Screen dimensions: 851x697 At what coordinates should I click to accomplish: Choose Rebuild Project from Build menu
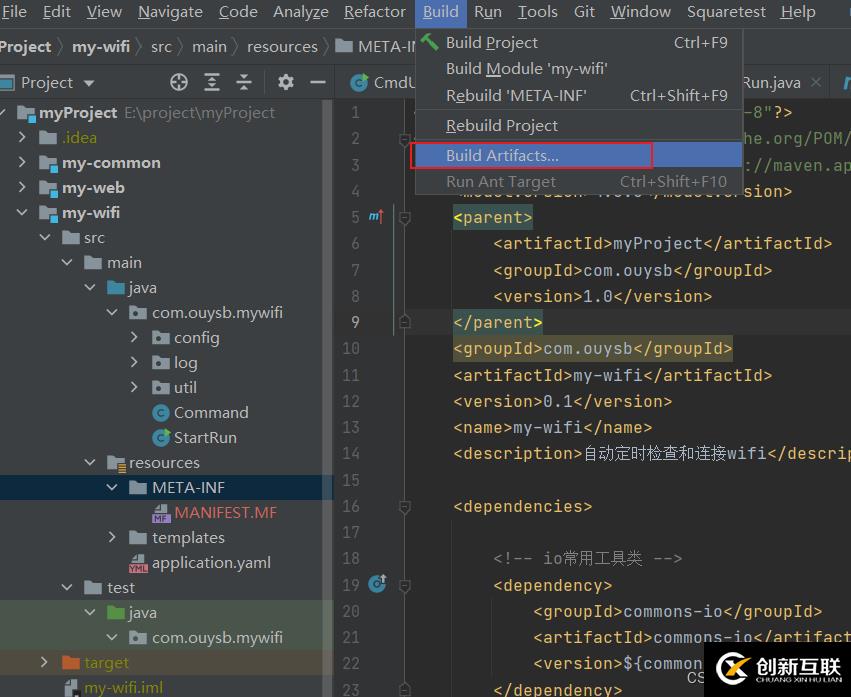[x=502, y=125]
